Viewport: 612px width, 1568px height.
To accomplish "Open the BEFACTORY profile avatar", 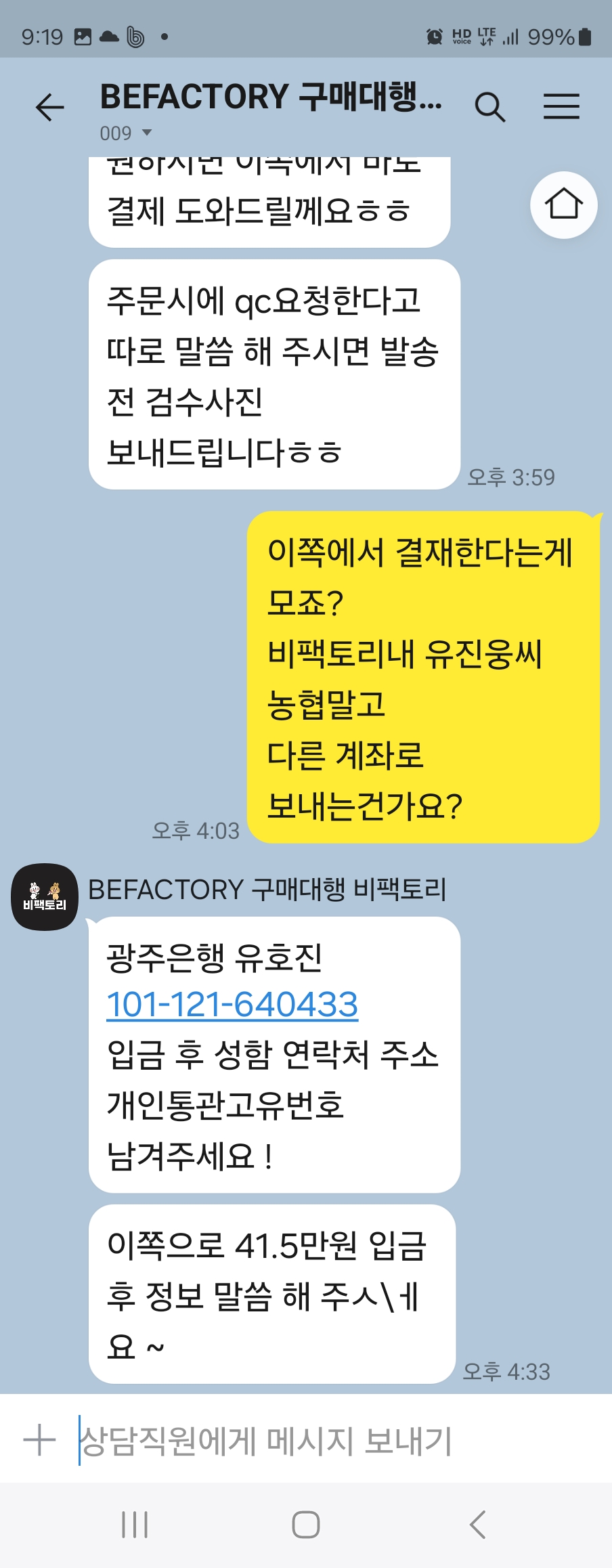I will tap(45, 896).
